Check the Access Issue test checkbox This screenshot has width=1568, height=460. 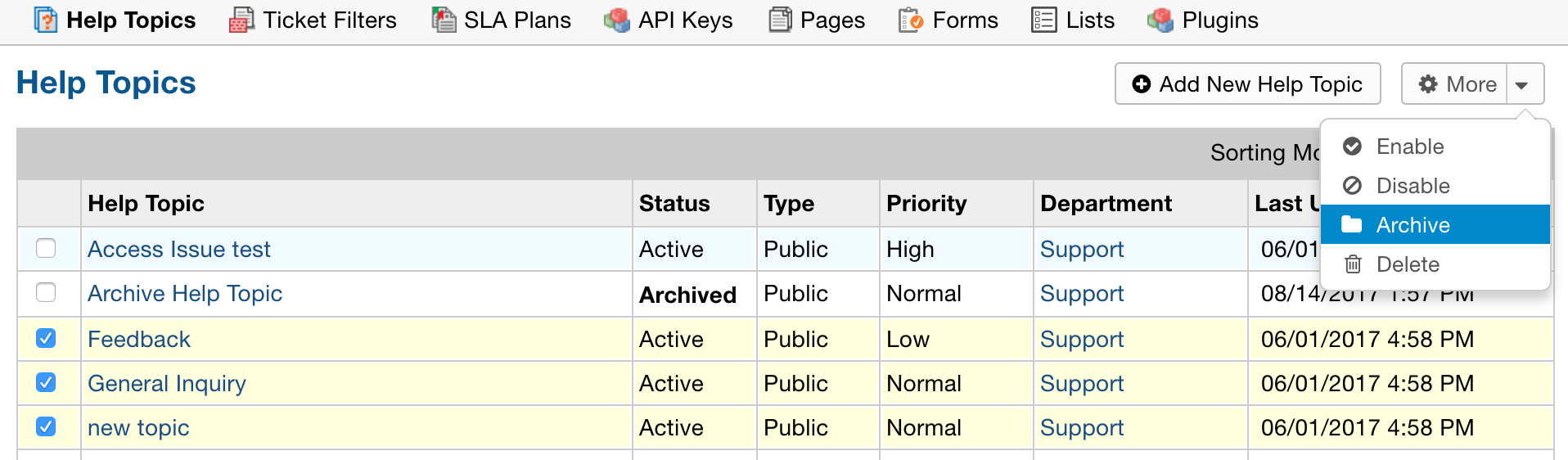tap(46, 248)
